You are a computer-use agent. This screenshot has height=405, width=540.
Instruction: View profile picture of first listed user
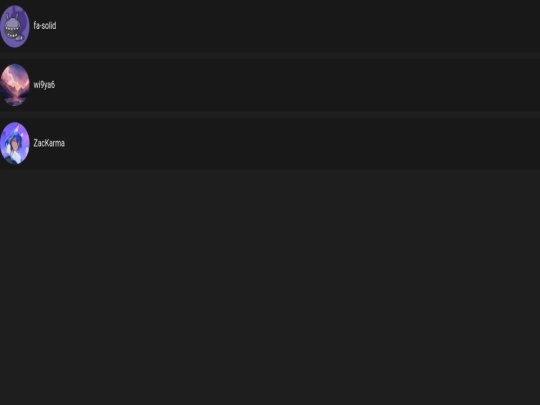tap(15, 26)
